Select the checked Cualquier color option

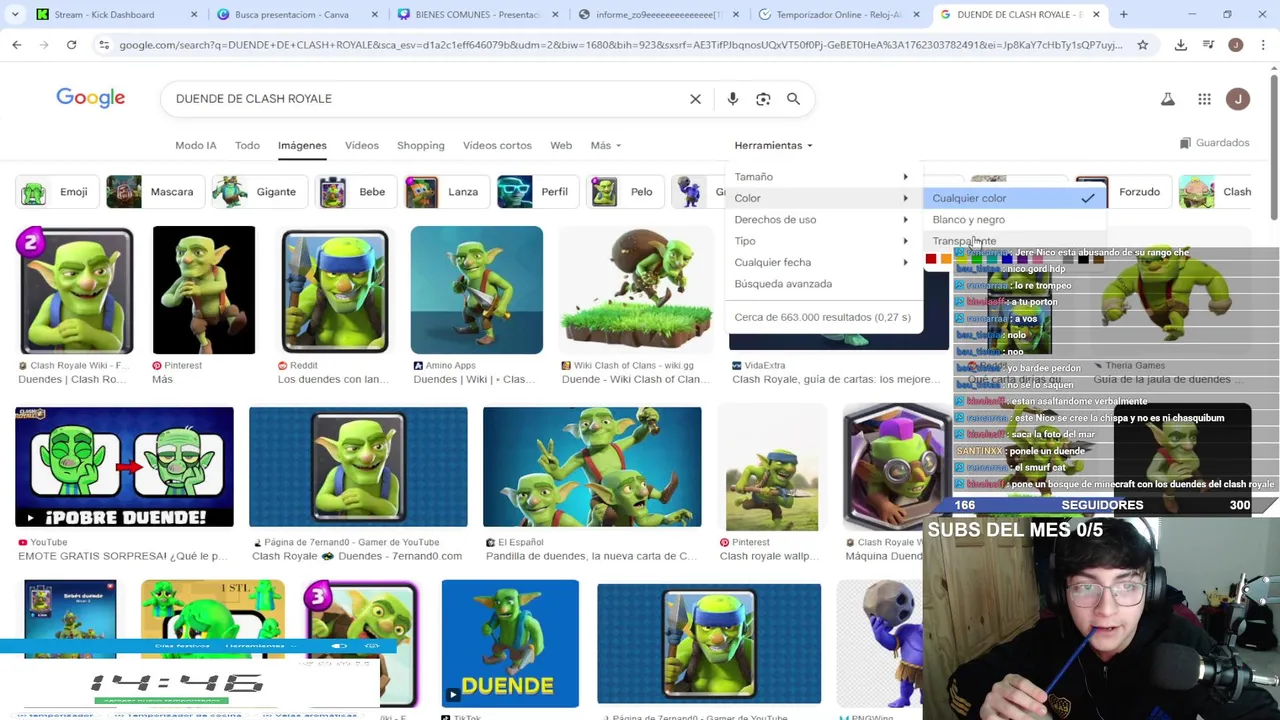pos(1014,198)
